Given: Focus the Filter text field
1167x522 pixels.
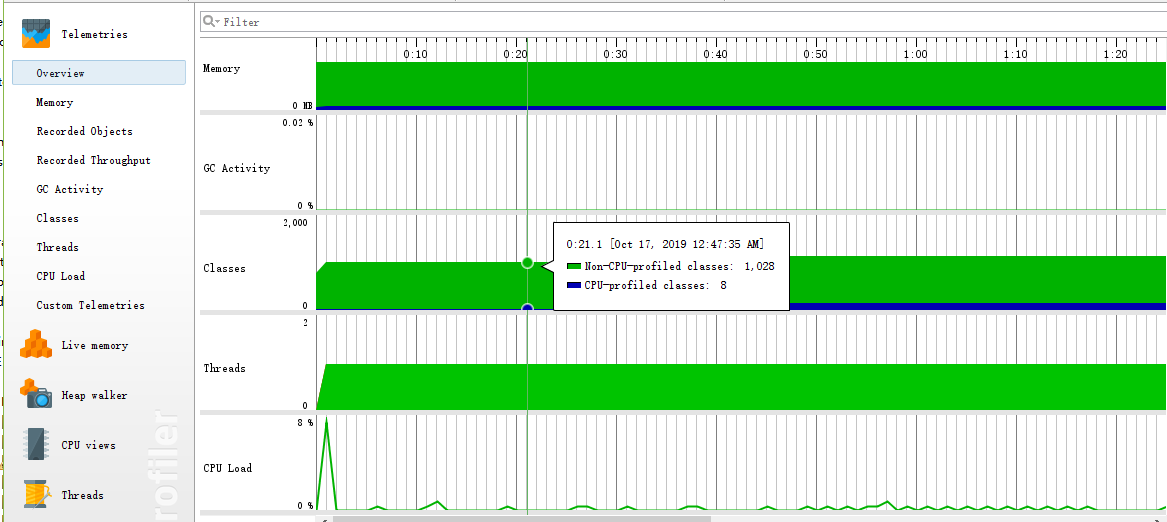Looking at the screenshot, I should coord(683,22).
